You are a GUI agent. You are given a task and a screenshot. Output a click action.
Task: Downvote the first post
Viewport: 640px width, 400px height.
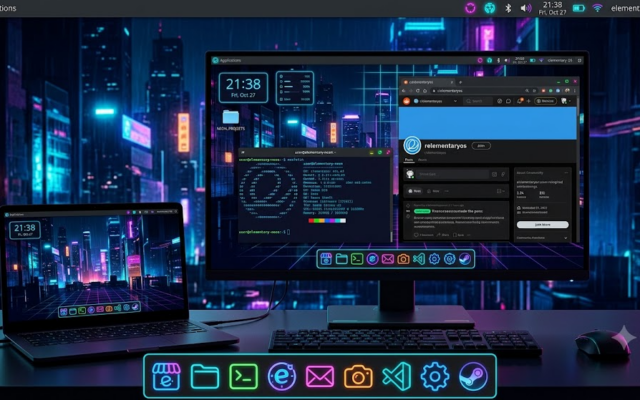[x=408, y=216]
